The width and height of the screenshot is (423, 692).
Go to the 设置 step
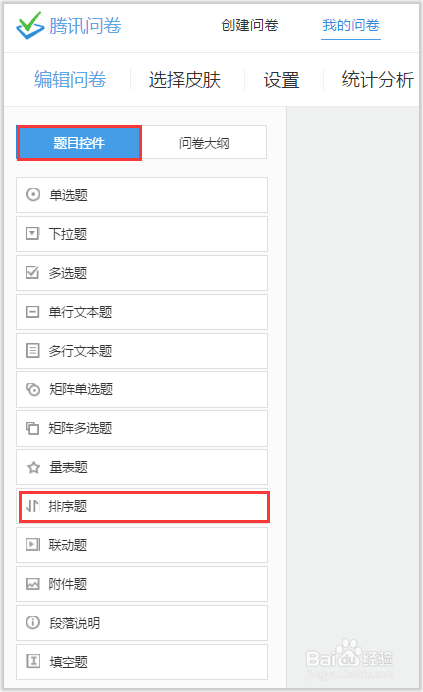point(281,80)
